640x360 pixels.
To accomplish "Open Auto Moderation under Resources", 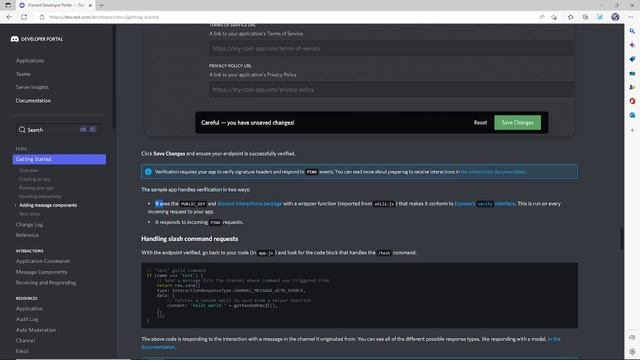I will [x=36, y=330].
